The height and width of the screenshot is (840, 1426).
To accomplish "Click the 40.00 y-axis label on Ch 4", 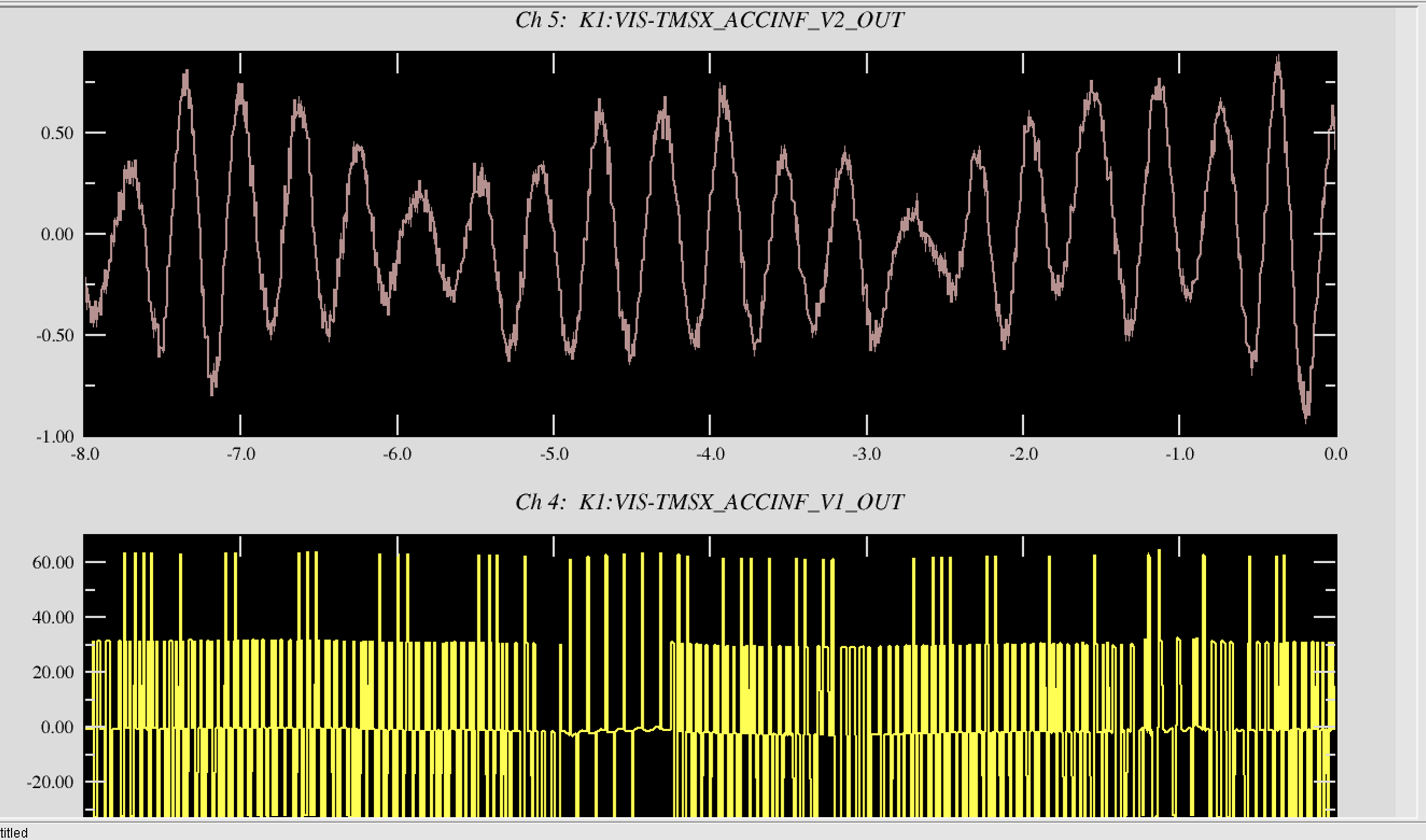I will tap(53, 618).
